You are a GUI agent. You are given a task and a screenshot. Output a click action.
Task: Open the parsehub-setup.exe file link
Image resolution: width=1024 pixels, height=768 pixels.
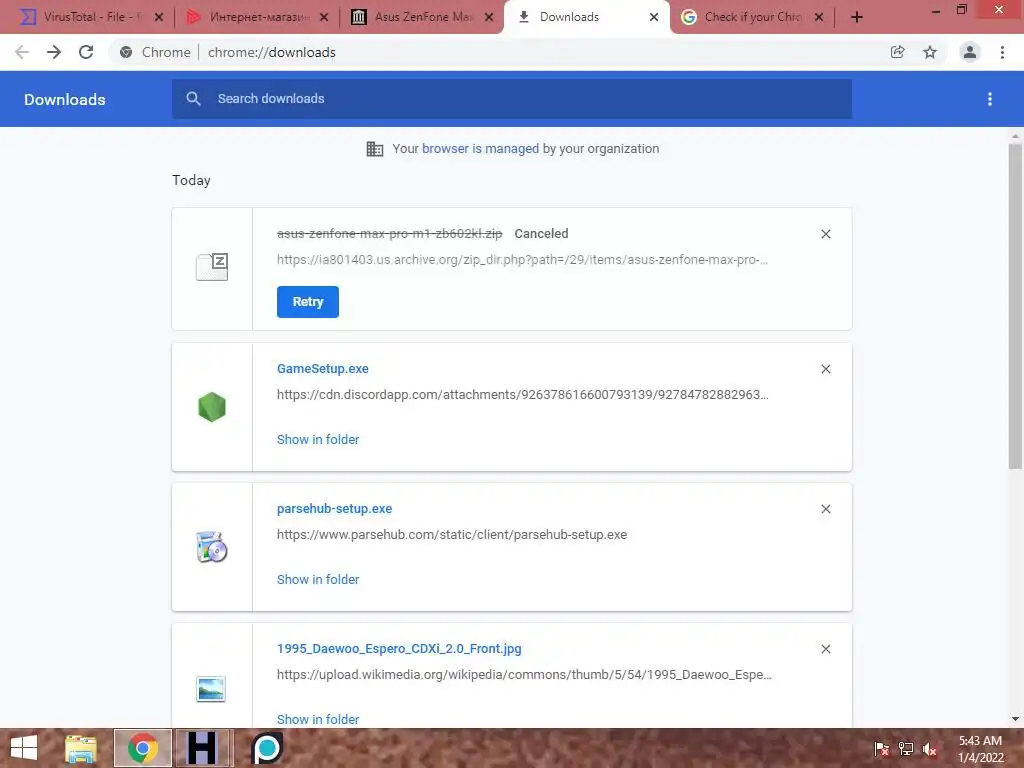[334, 509]
